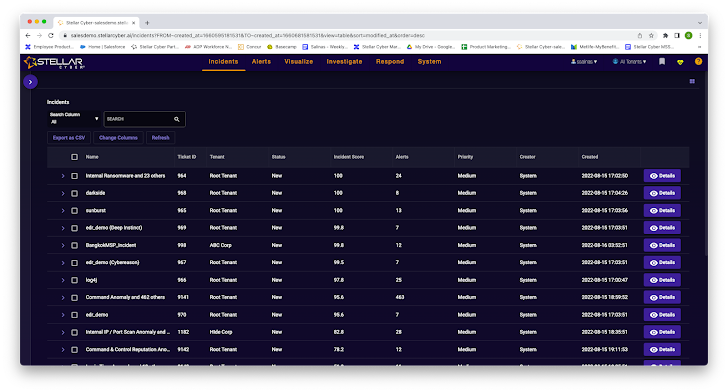The width and height of the screenshot is (728, 392).
Task: Check the darkside incident checkbox
Action: click(x=74, y=193)
